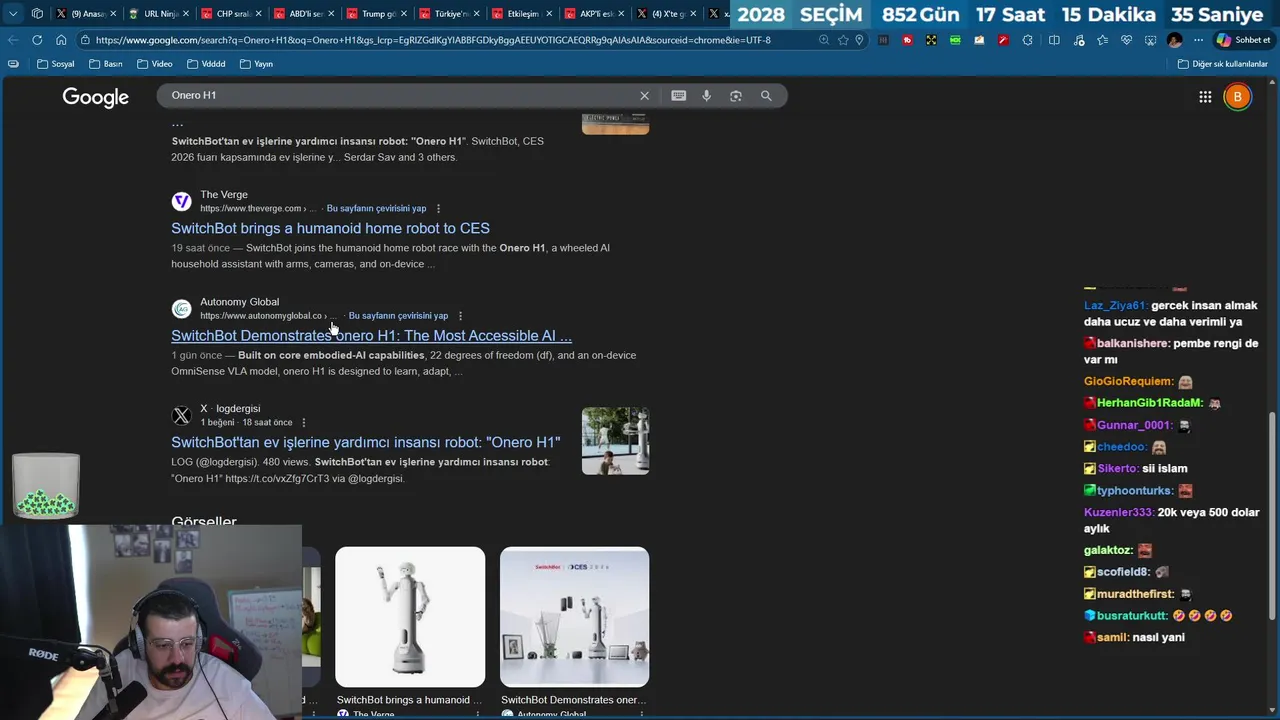This screenshot has height=720, width=1280.
Task: Clear the Google search box with X
Action: pos(645,96)
